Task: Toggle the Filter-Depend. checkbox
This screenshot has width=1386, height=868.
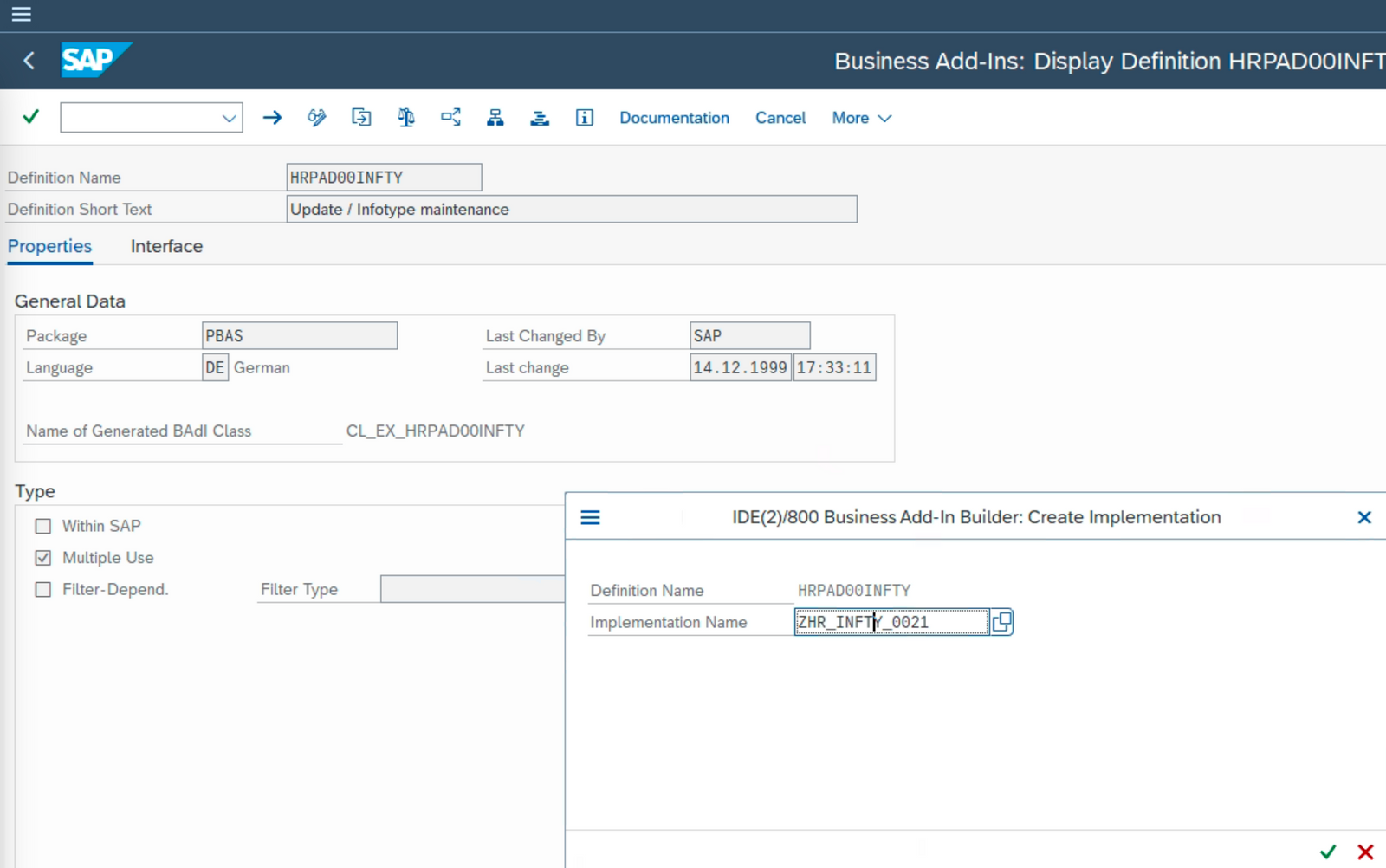Action: [x=42, y=590]
